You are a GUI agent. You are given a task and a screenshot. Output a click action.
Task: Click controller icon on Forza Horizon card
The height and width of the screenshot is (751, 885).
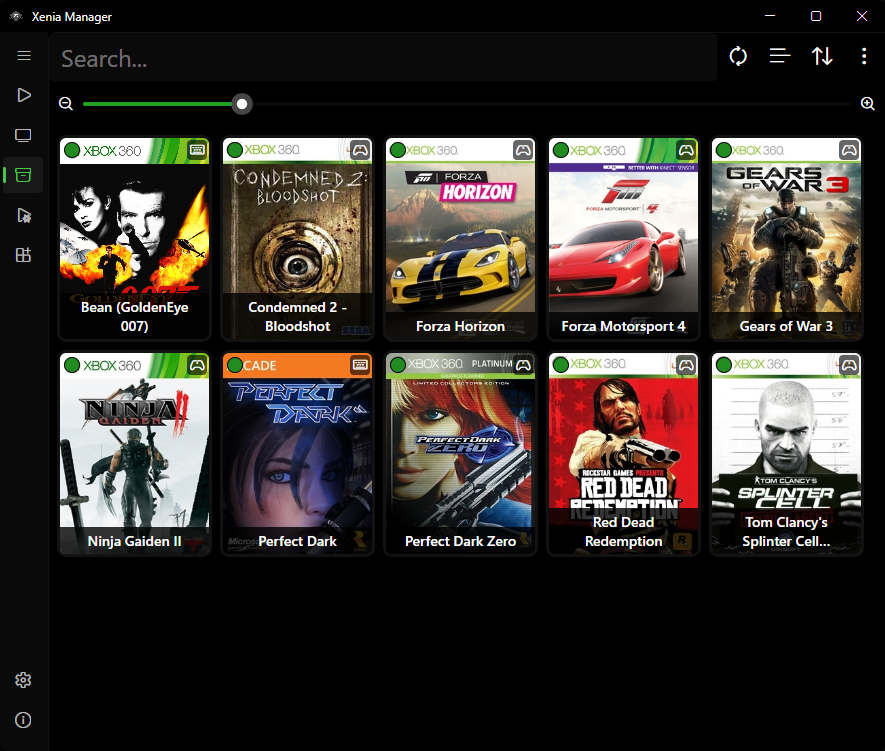pos(523,150)
